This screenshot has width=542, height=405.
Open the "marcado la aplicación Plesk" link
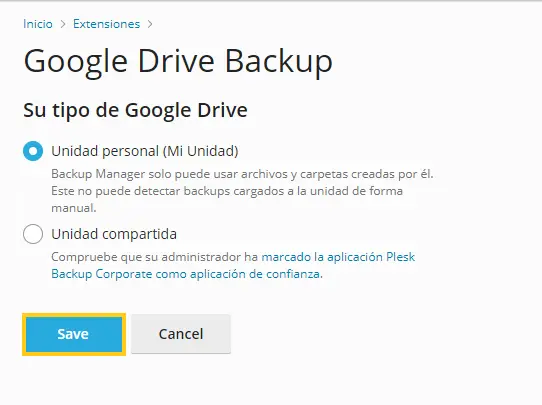[x=338, y=257]
